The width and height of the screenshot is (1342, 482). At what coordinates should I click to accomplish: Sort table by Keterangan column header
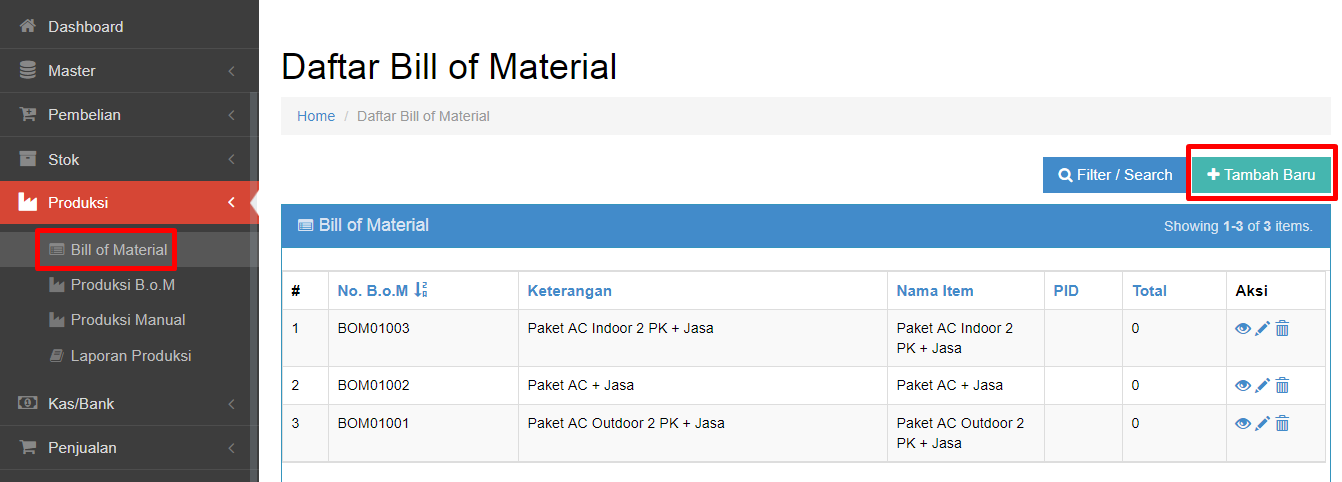(x=570, y=291)
